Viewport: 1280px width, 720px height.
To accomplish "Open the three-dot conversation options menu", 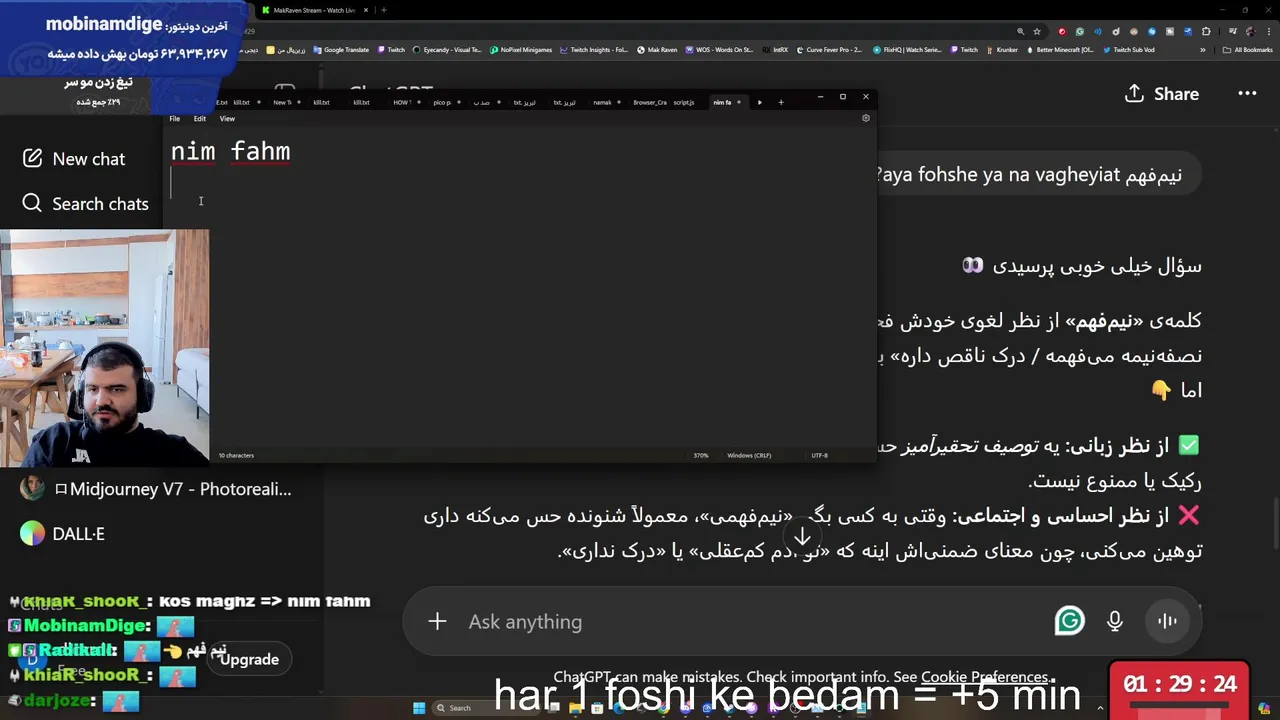I will [1247, 94].
